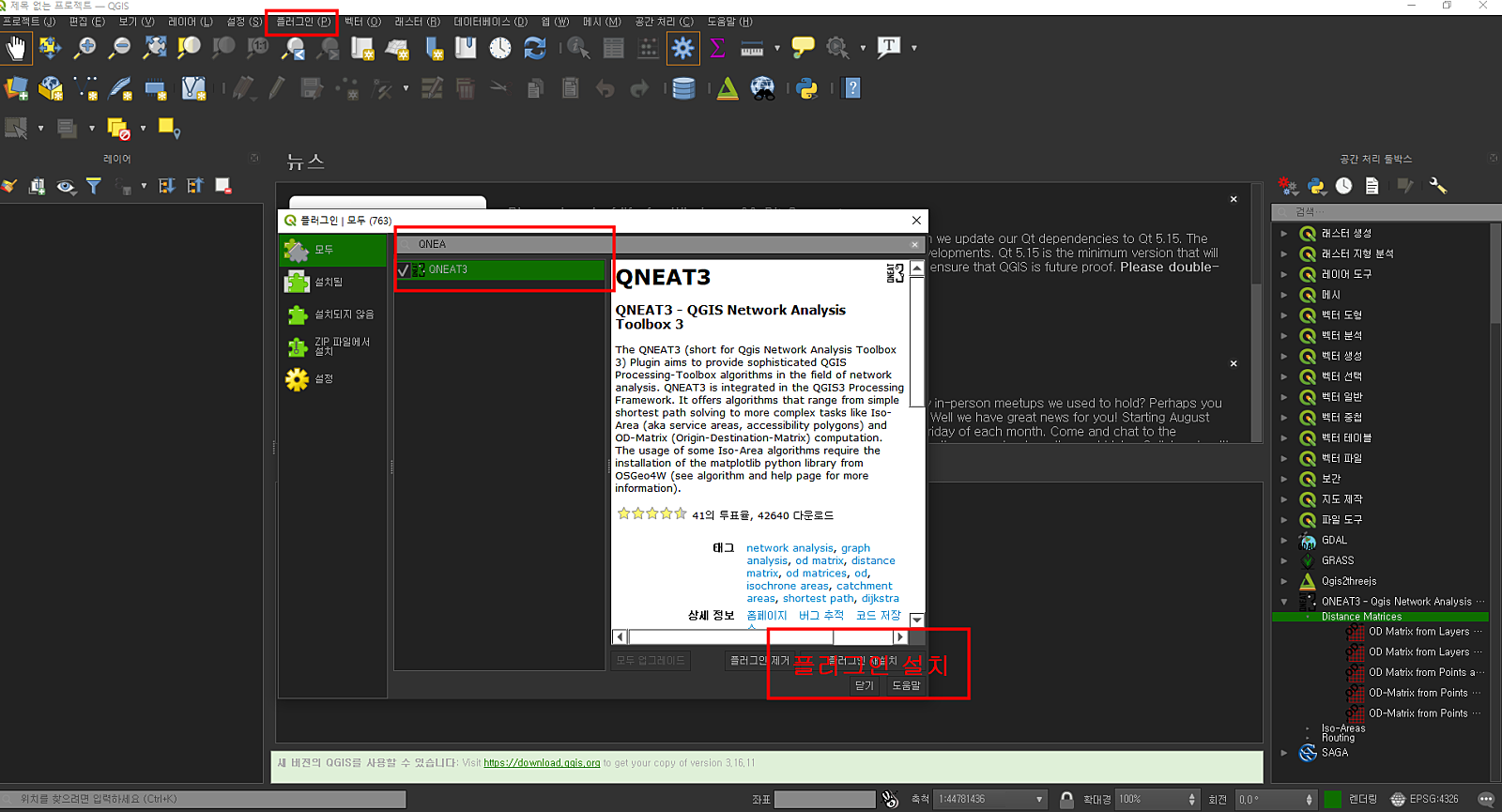Click the Statistical Summary sigma icon
The width and height of the screenshot is (1502, 812).
[717, 48]
